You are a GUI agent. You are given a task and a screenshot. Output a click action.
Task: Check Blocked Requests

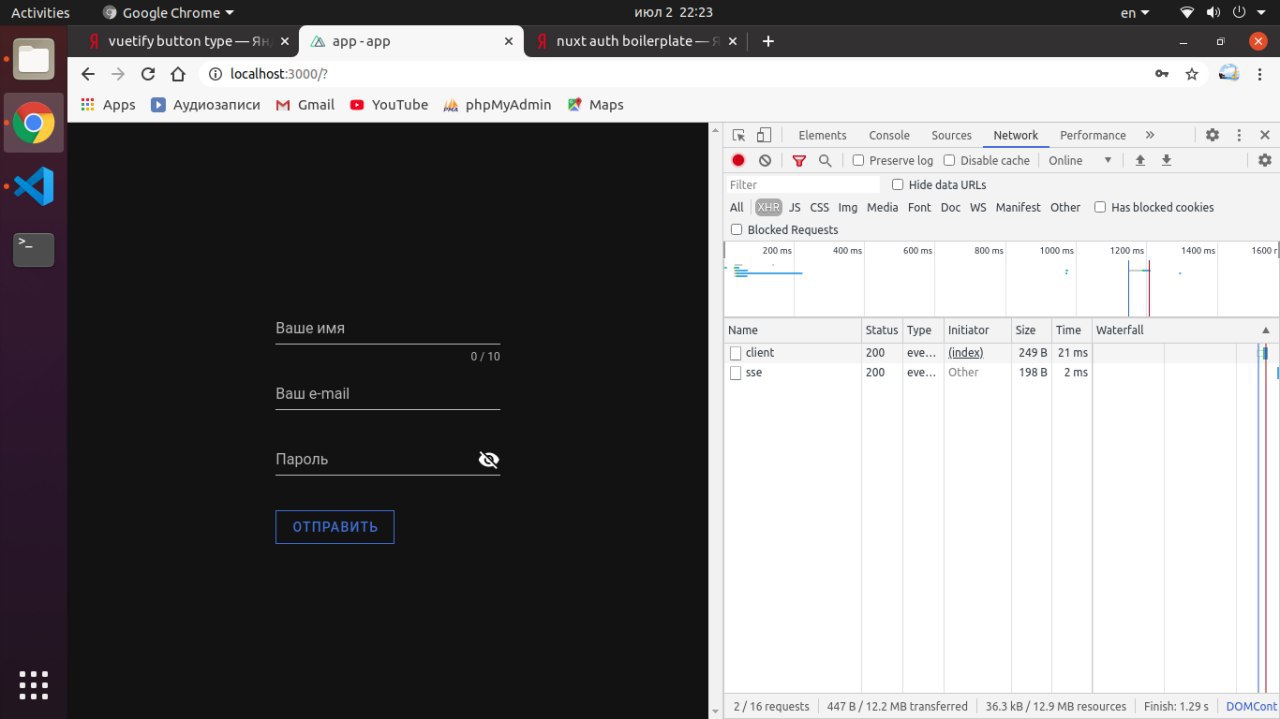click(x=737, y=230)
